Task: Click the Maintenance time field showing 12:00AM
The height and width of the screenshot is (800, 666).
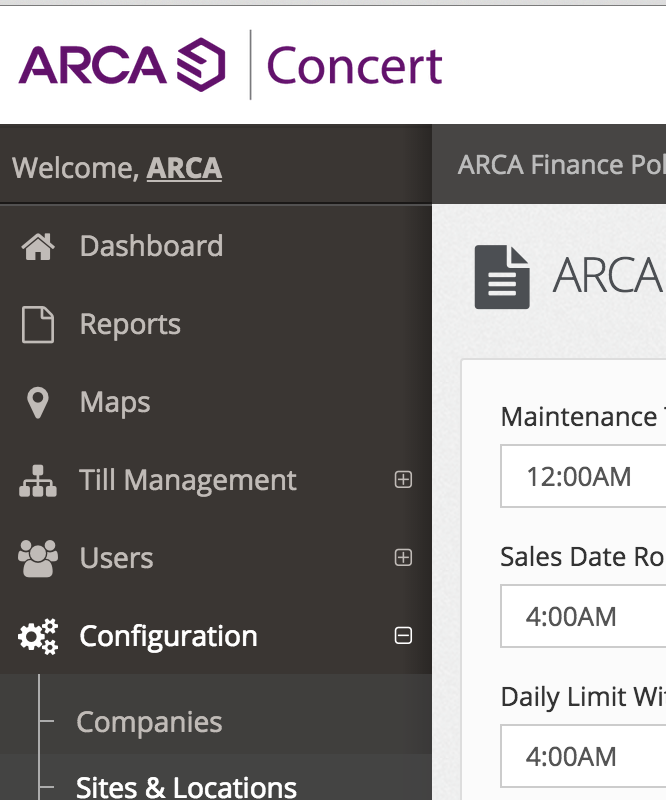Action: [583, 476]
